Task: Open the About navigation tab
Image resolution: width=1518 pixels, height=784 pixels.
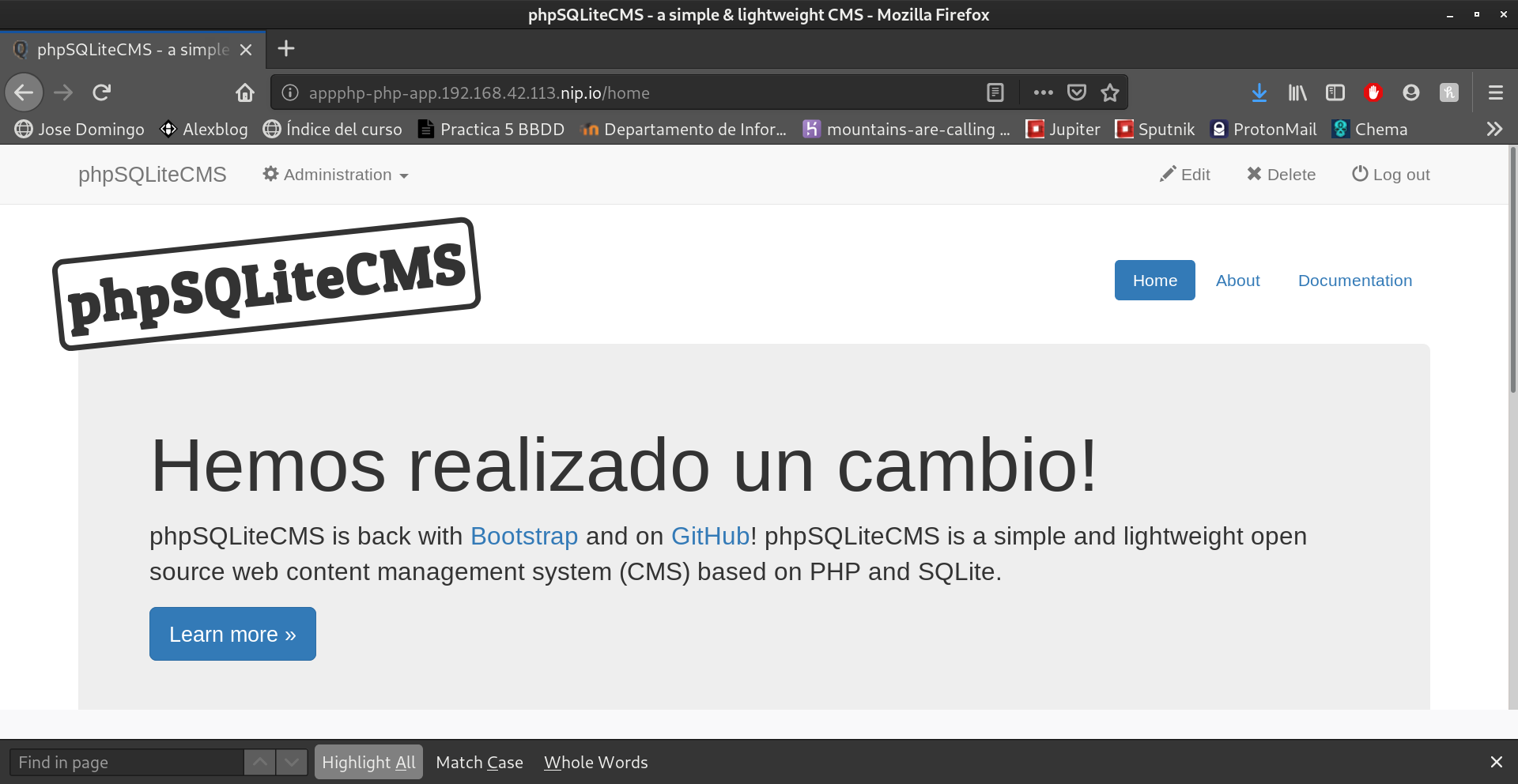Action: 1237,281
